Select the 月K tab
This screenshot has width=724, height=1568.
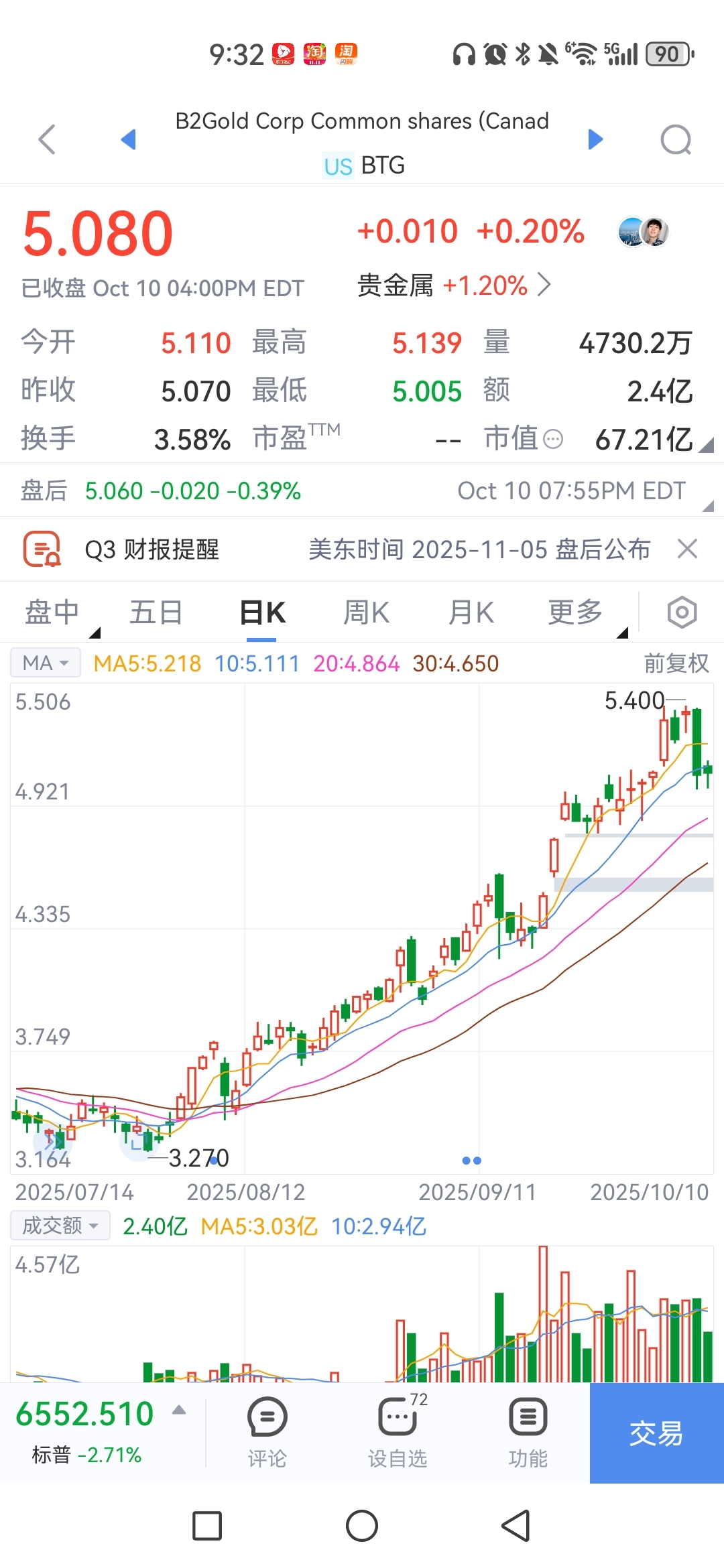coord(471,612)
